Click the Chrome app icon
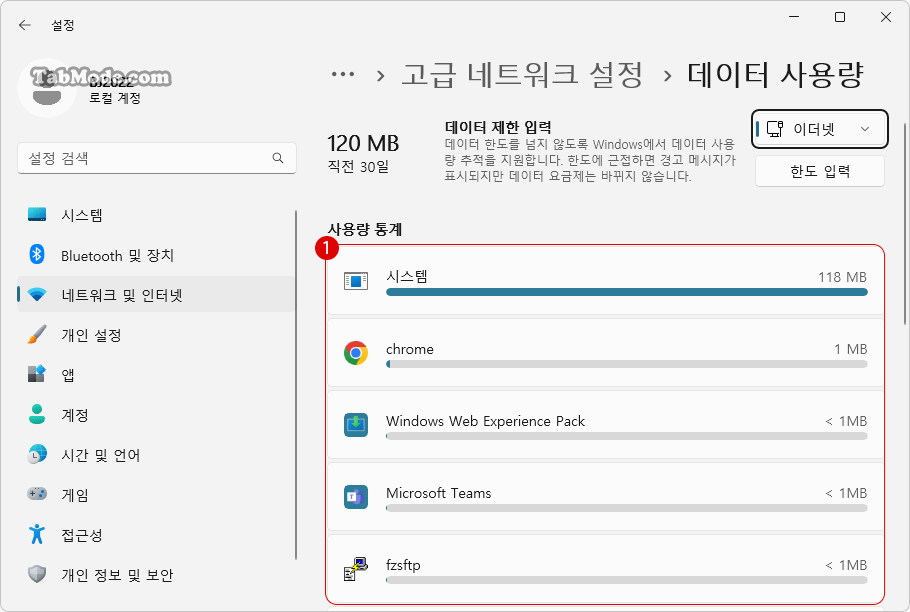Screen dimensions: 910x612 tap(356, 353)
